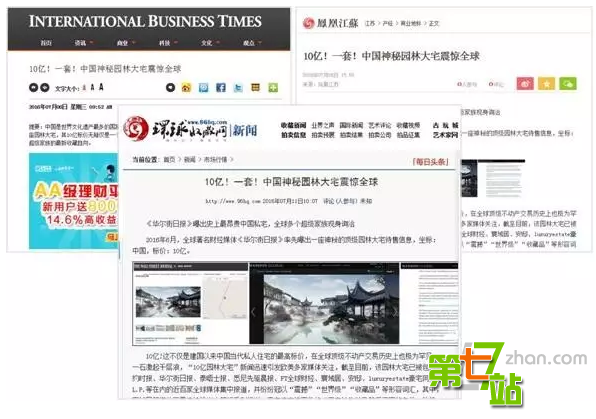
Task: Click 首页 in the 环球收藏网 breadcrumb
Action: pyautogui.click(x=170, y=160)
